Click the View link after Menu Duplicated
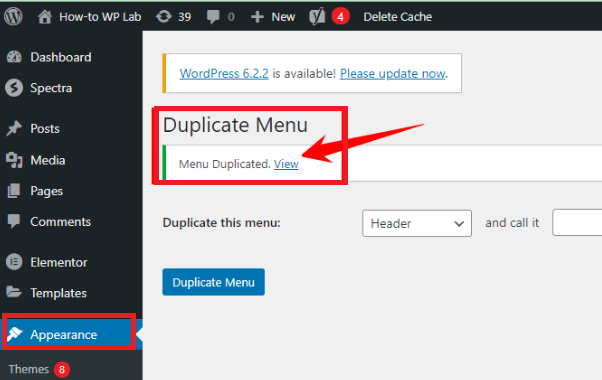602x380 pixels. click(286, 164)
